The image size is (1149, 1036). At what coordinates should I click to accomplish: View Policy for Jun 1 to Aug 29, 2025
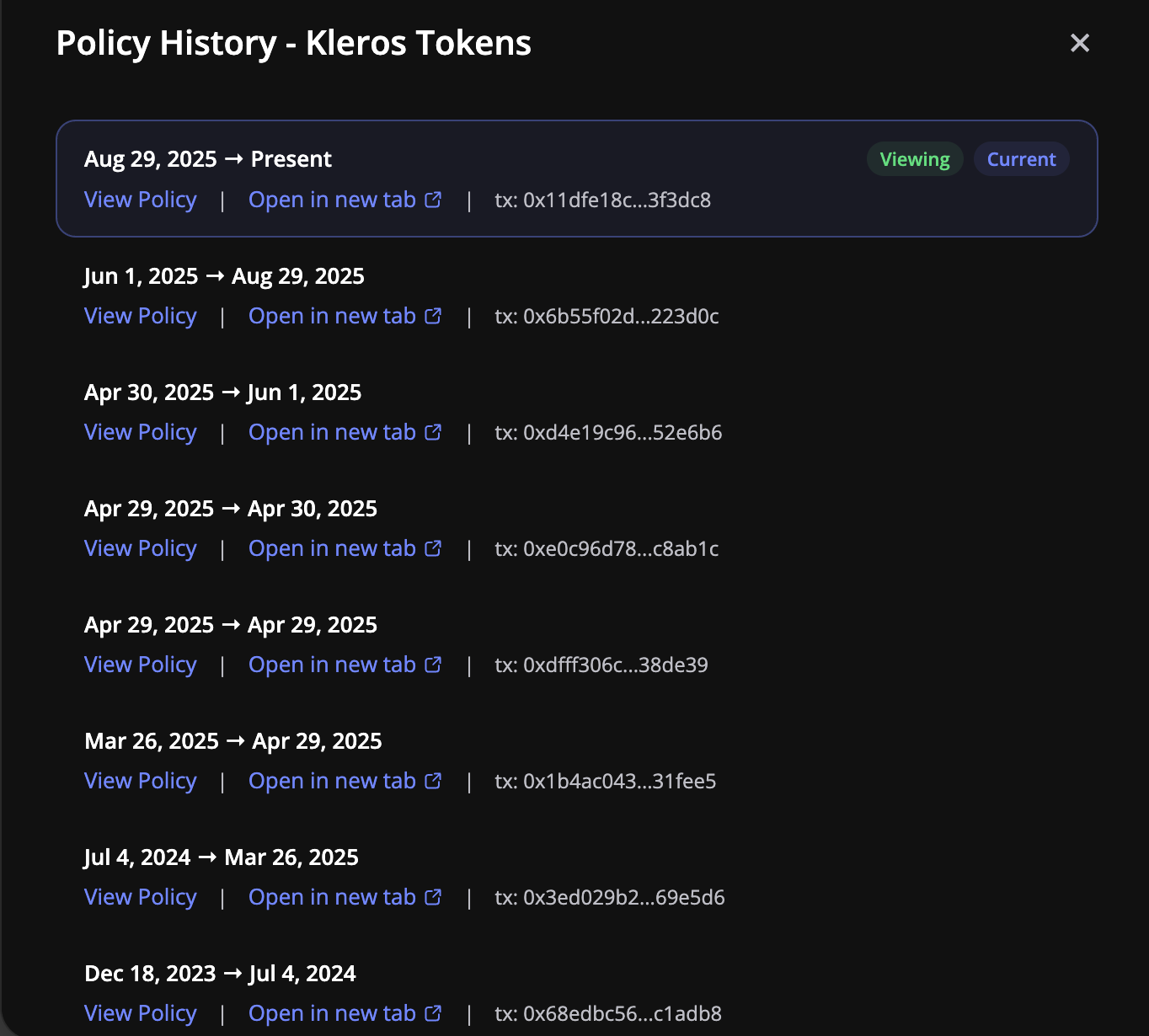tap(141, 316)
